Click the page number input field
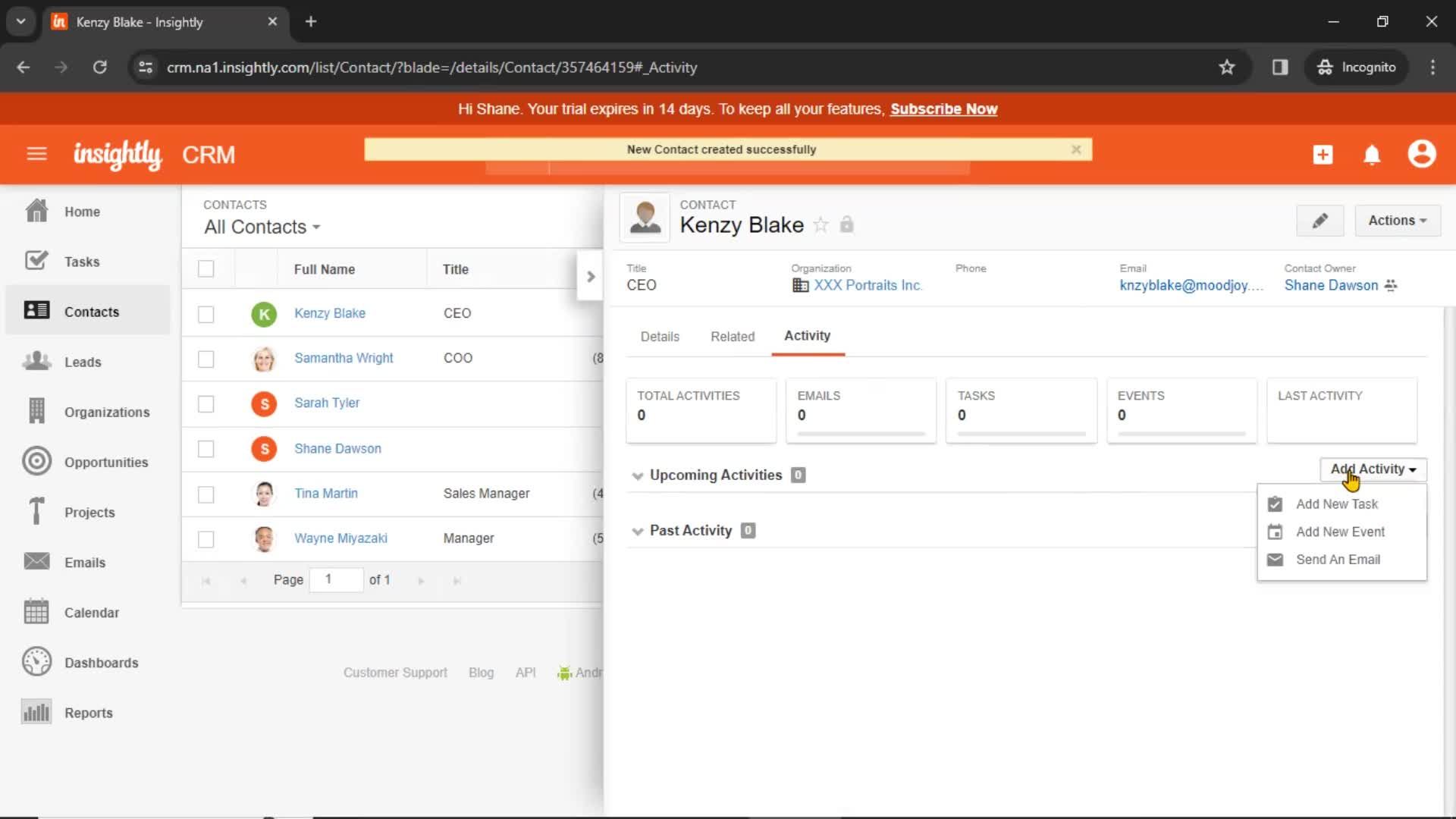Viewport: 1456px width, 819px height. (336, 580)
